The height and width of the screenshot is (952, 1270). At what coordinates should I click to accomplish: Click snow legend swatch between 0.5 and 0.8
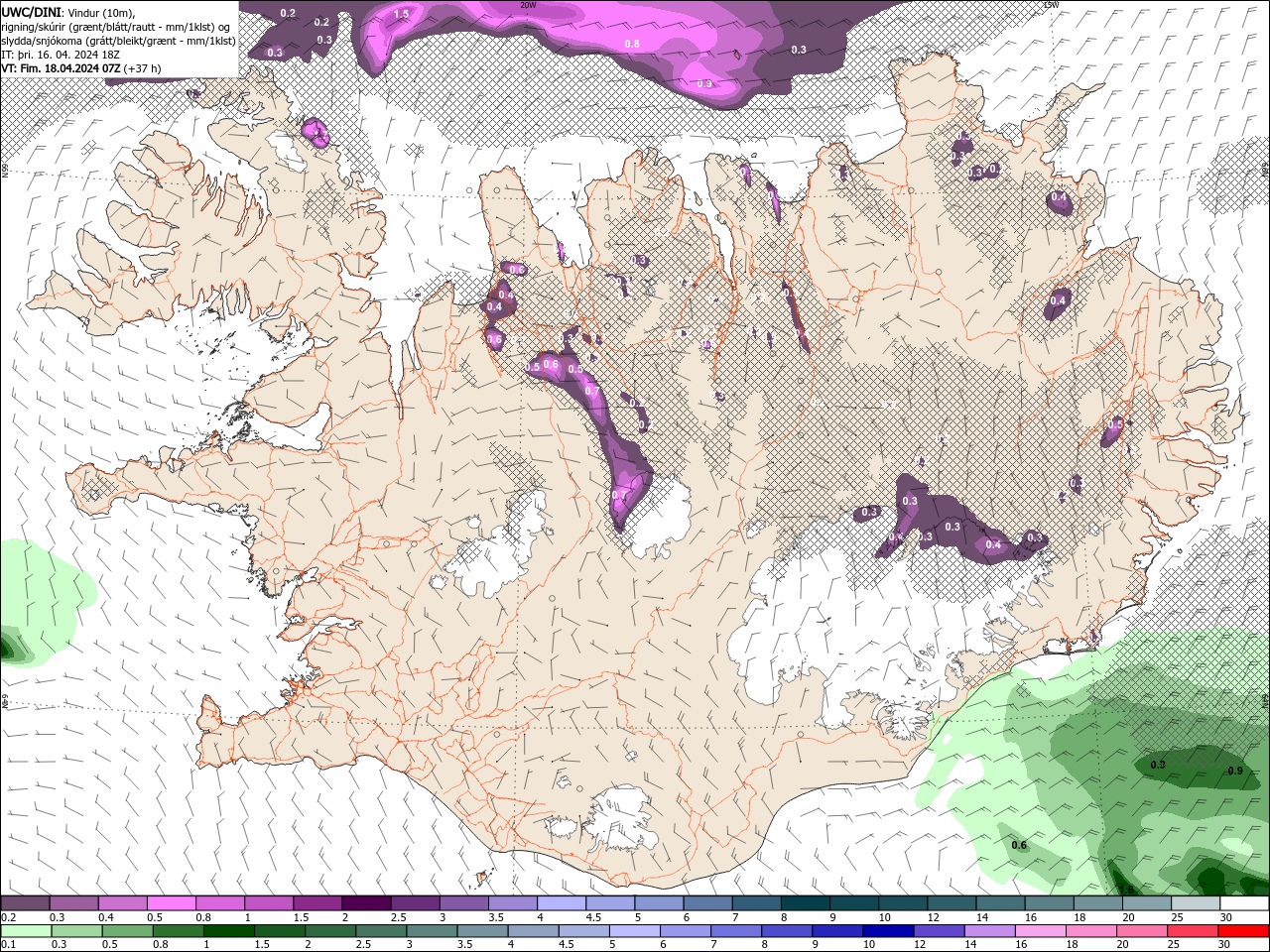172,903
